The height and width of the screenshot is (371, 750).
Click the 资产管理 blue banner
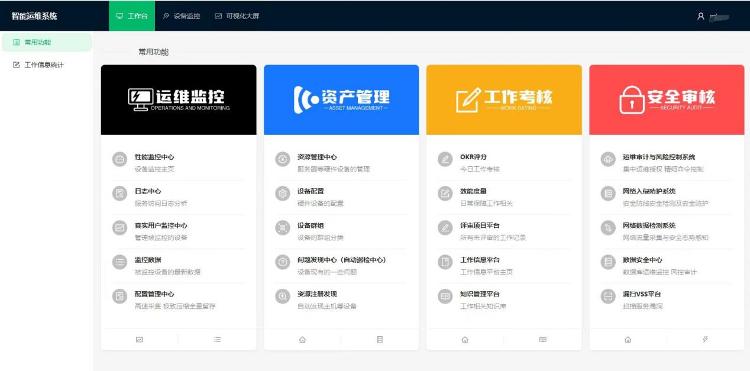[x=342, y=100]
